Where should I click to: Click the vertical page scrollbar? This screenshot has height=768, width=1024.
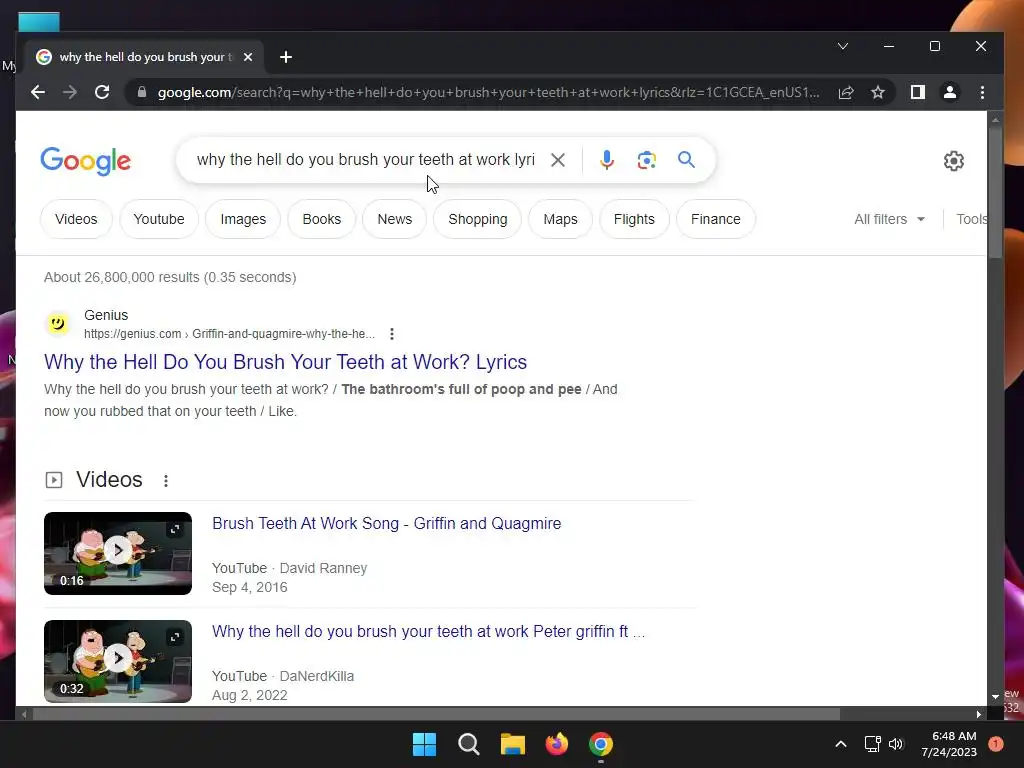(995, 193)
